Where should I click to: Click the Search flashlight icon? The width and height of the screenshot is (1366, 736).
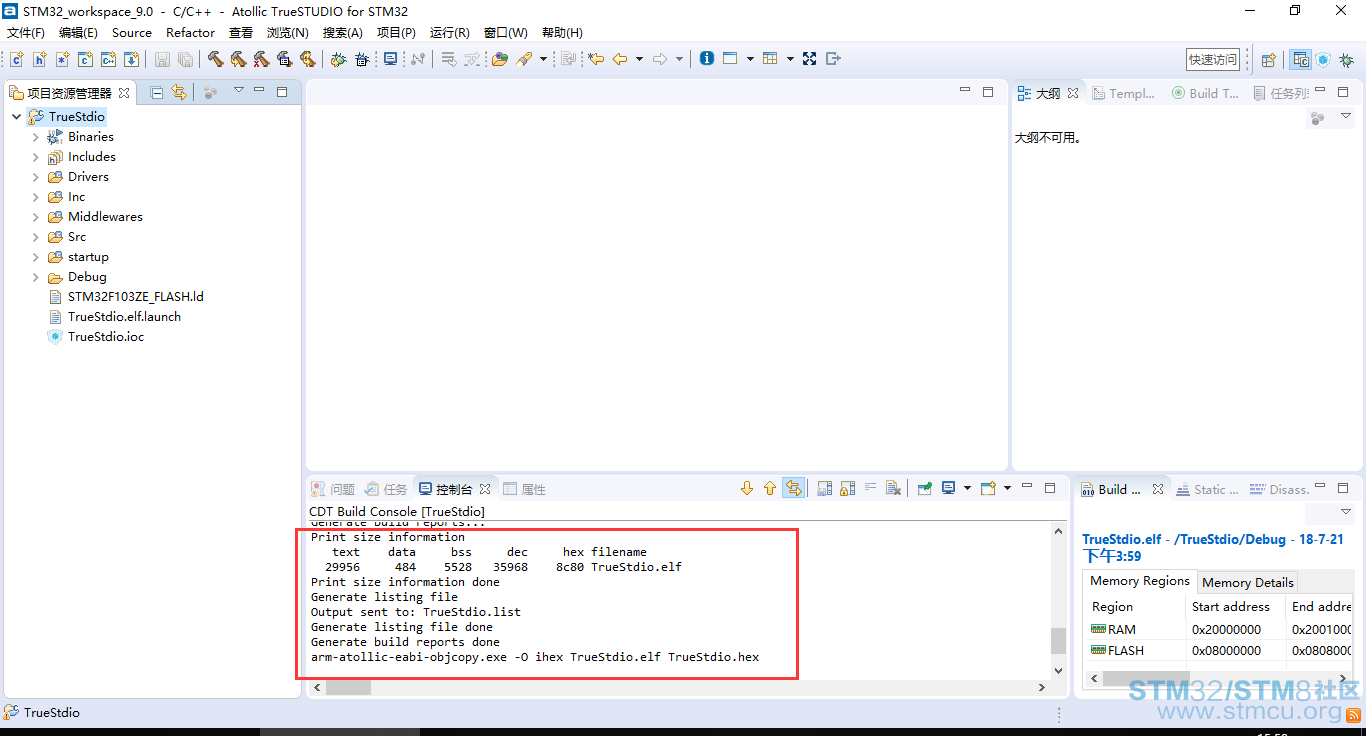click(524, 59)
